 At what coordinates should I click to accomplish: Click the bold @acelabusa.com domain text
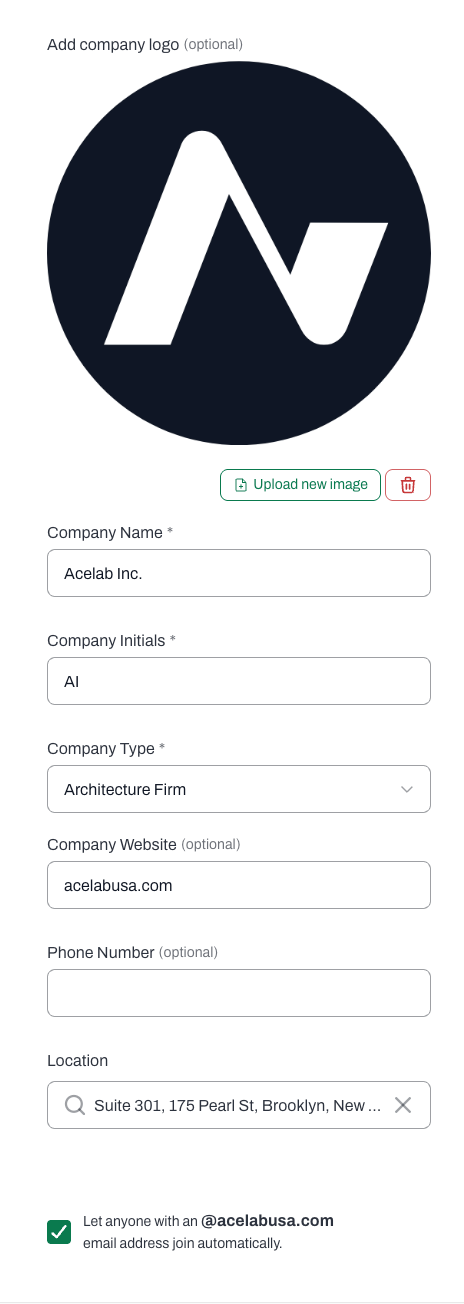[x=267, y=1221]
